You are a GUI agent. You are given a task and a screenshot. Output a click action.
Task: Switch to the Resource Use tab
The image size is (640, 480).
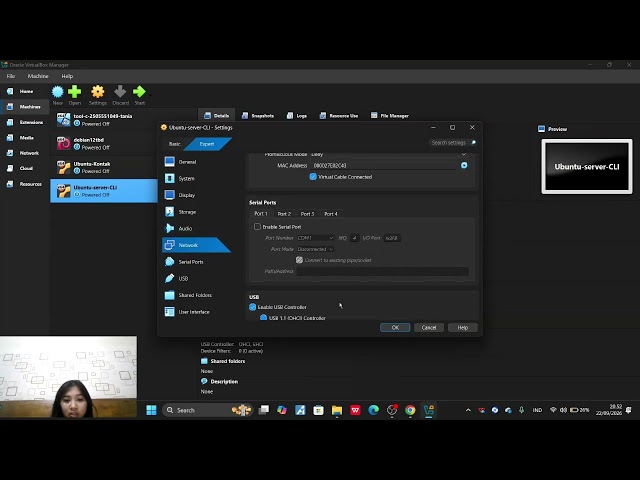(x=339, y=116)
